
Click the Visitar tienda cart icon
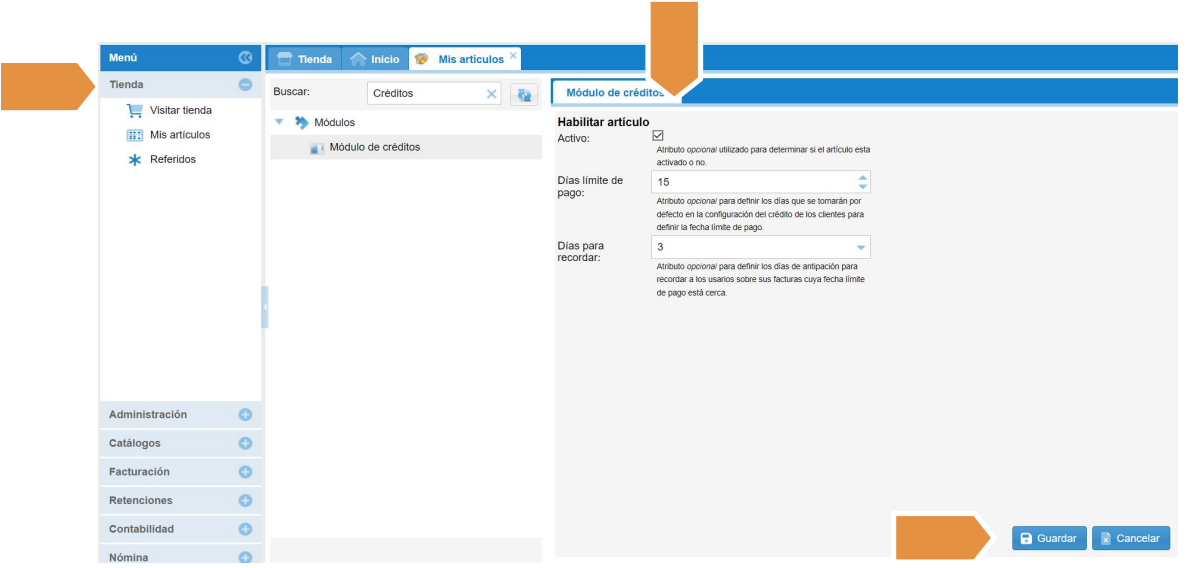pyautogui.click(x=135, y=110)
